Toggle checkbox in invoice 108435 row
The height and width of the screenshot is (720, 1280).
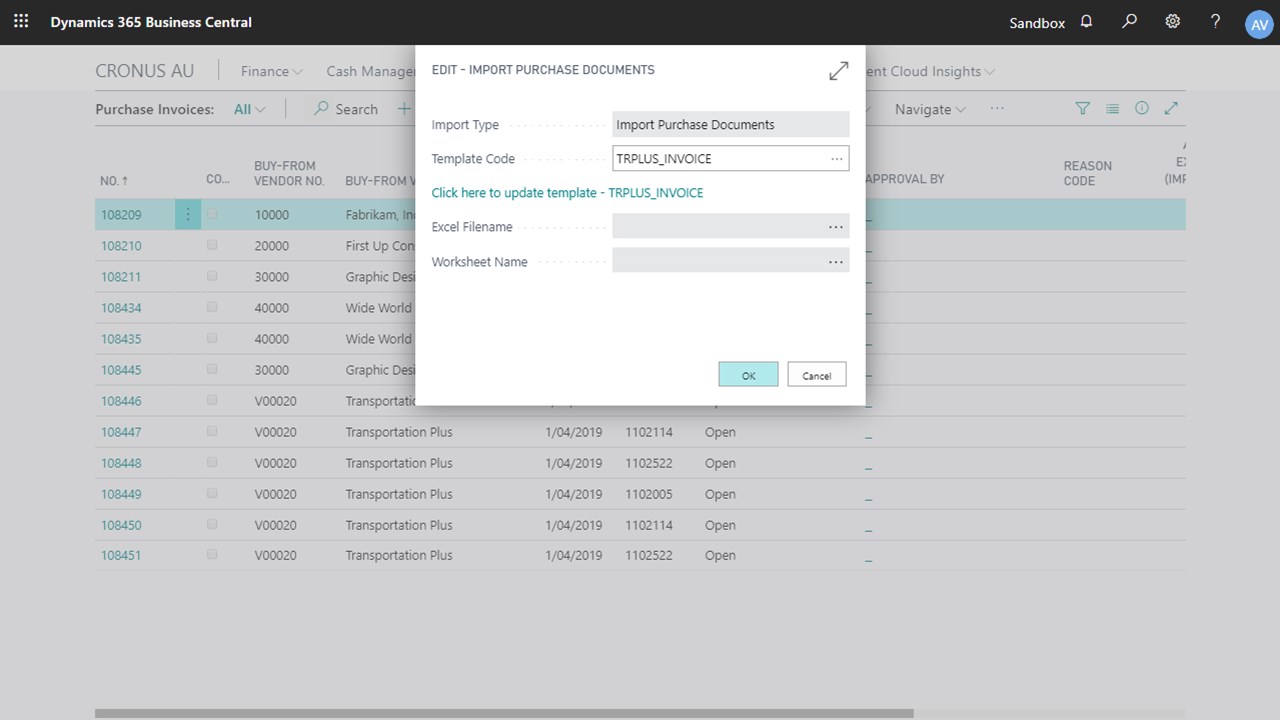click(212, 338)
